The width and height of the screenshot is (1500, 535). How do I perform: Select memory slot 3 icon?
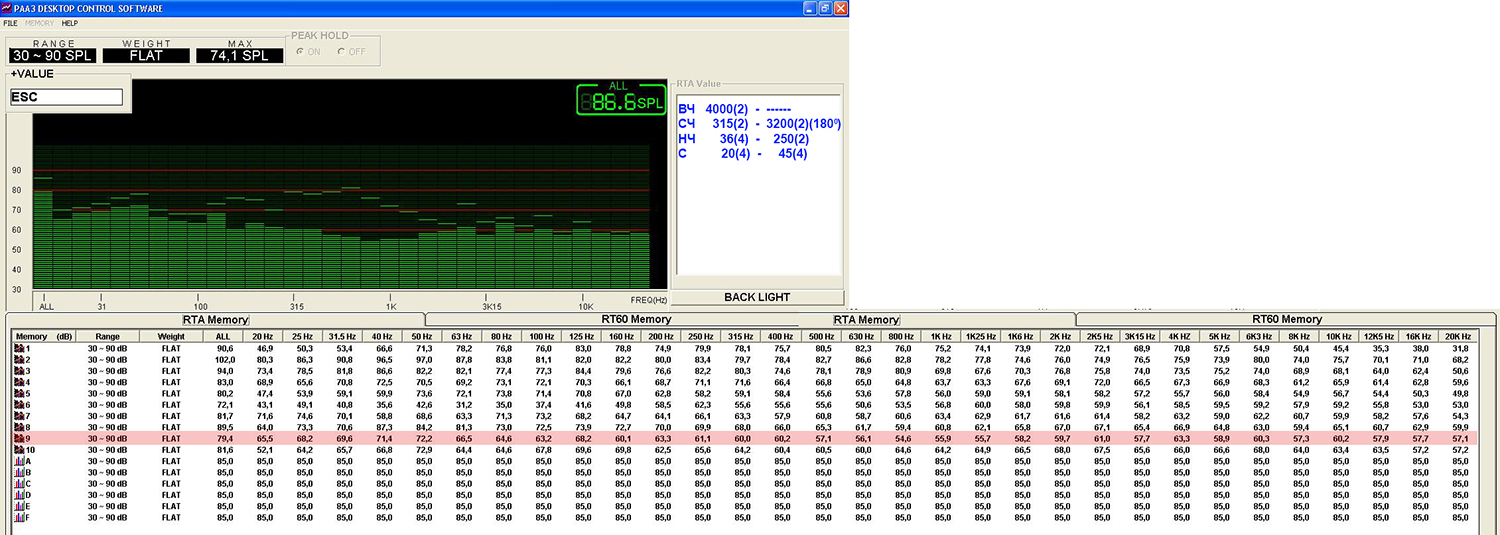click(x=19, y=370)
